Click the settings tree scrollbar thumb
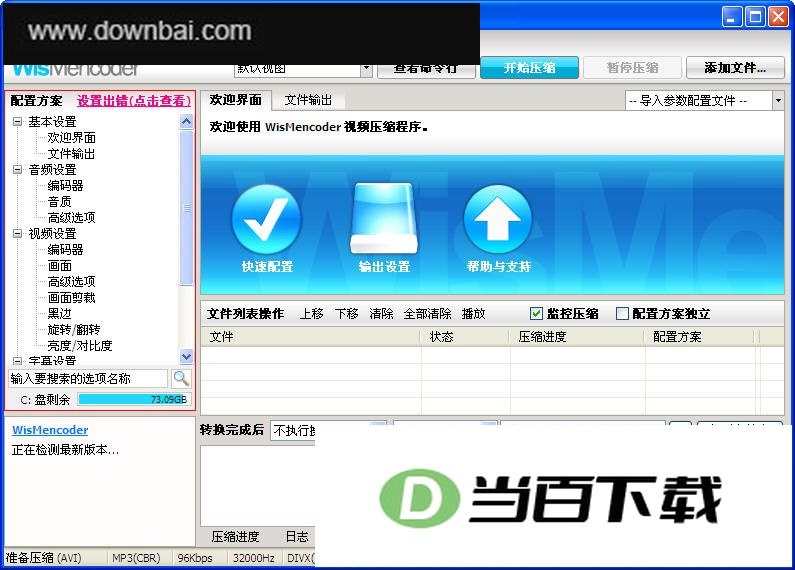 (x=187, y=208)
